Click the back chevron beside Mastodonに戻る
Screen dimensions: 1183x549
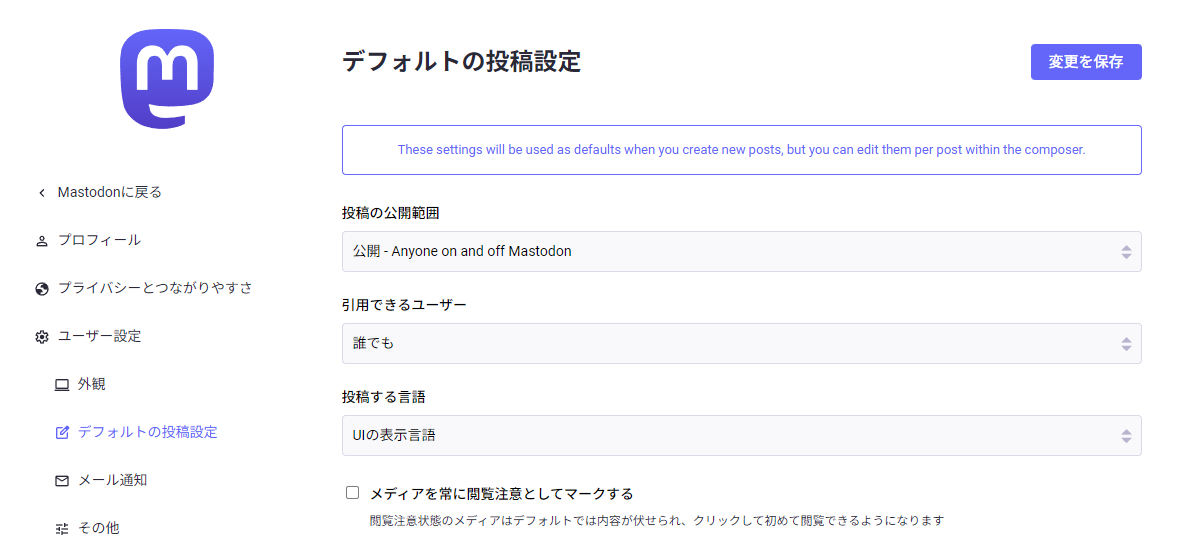click(41, 193)
